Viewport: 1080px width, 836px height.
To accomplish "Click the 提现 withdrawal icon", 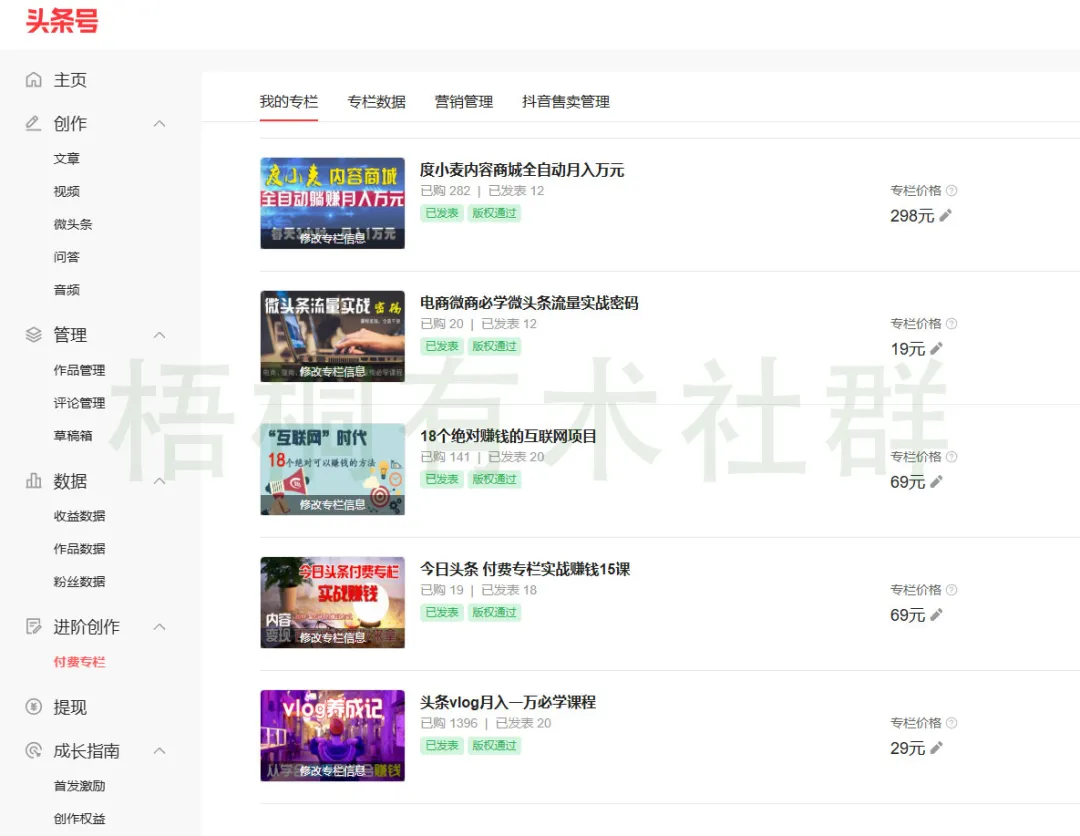I will 34,707.
